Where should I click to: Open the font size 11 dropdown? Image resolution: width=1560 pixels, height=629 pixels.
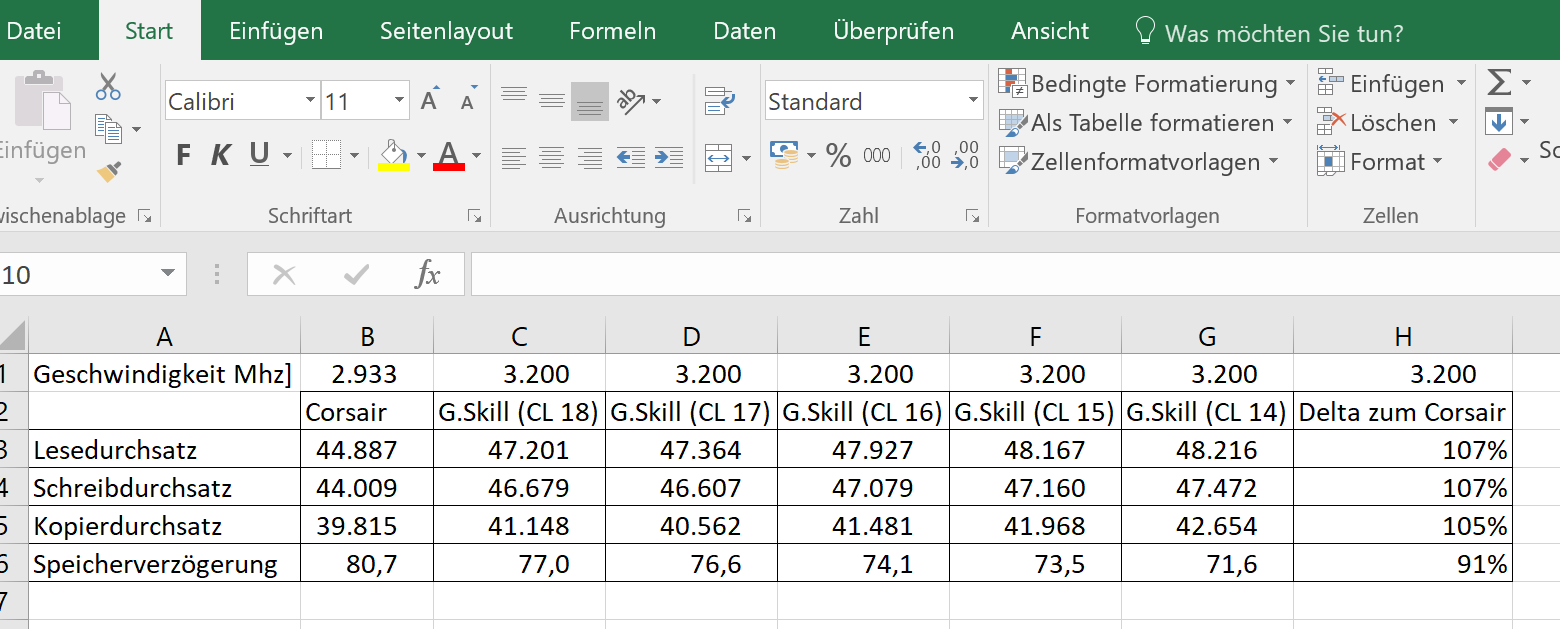[400, 101]
